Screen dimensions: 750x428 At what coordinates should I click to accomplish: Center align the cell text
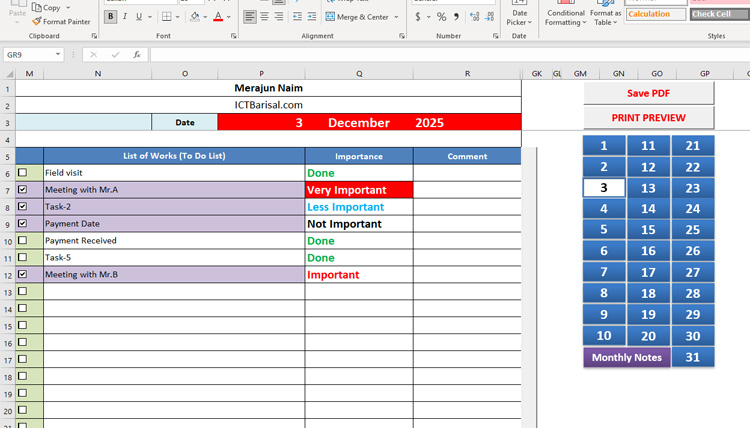(x=265, y=17)
